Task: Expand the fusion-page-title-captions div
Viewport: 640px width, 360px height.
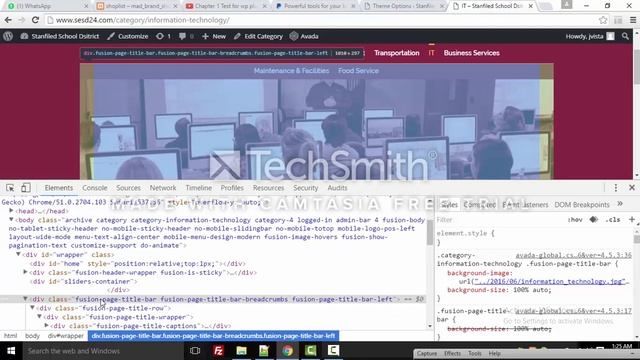Action: tap(47, 326)
